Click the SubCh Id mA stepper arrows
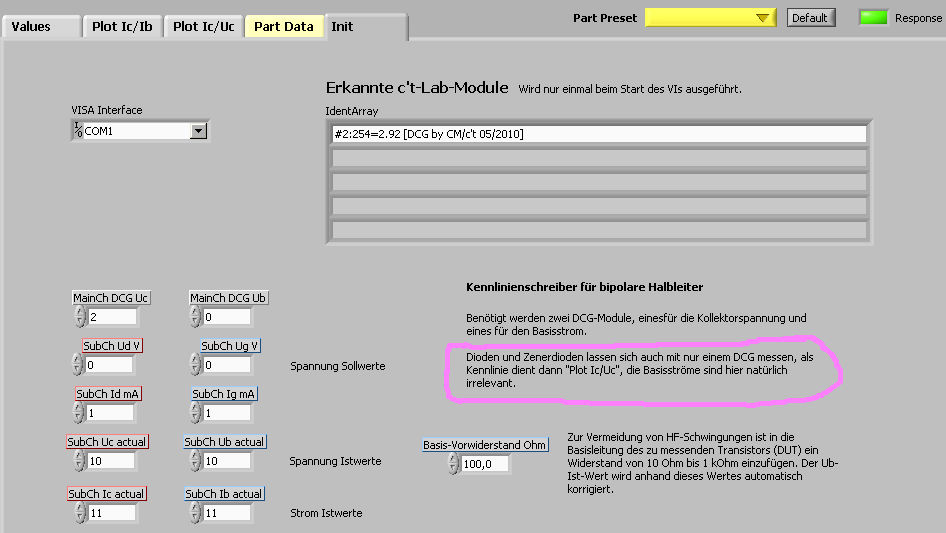Screen dimensions: 946x533 click(78, 413)
